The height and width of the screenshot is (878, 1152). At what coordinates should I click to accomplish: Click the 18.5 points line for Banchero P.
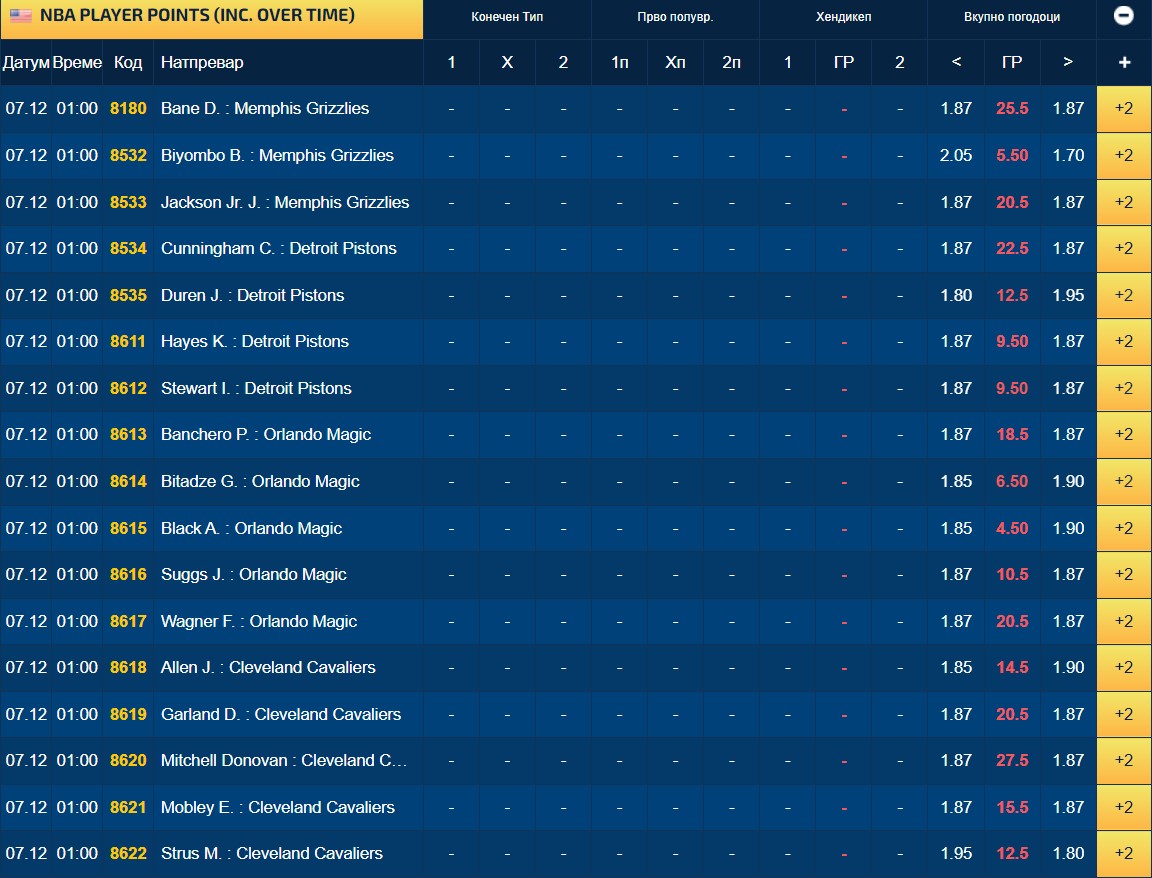pos(1012,435)
